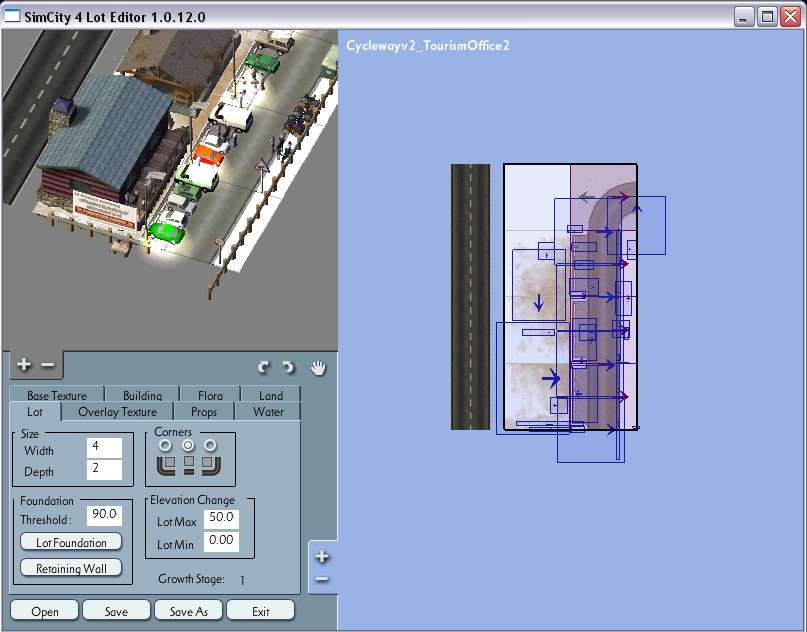Zoom in the 3D preview view
Image resolution: width=807 pixels, height=632 pixels.
click(x=24, y=364)
